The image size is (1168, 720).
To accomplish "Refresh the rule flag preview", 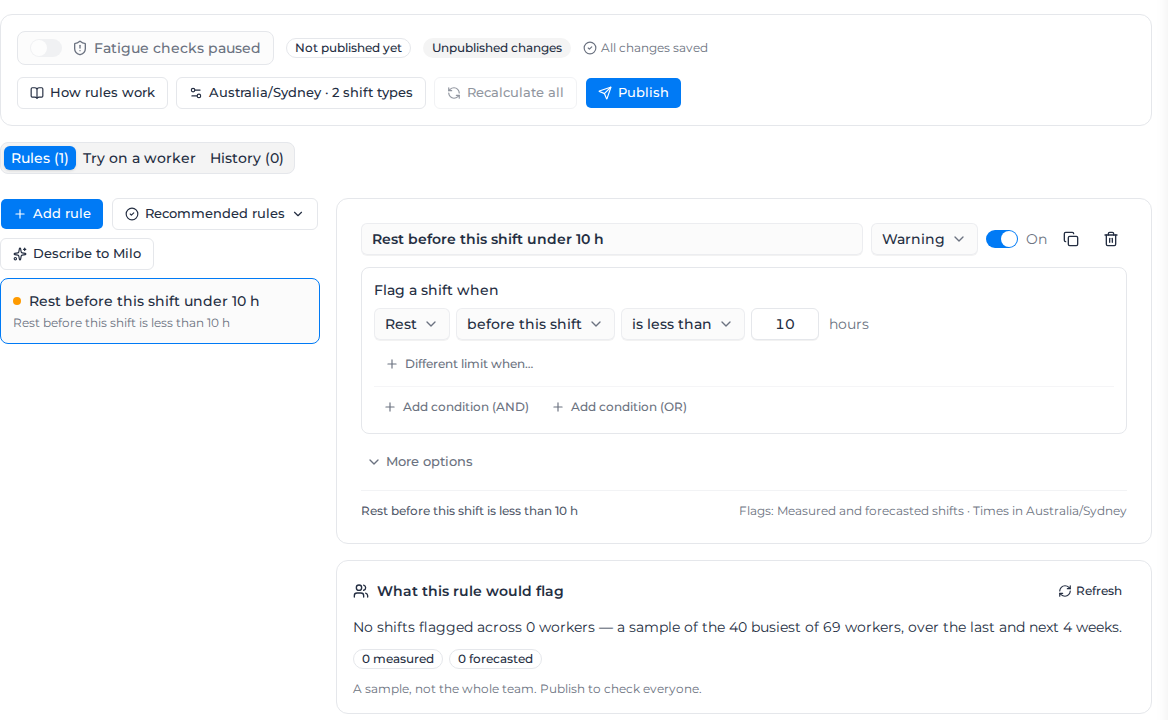I will [x=1090, y=590].
